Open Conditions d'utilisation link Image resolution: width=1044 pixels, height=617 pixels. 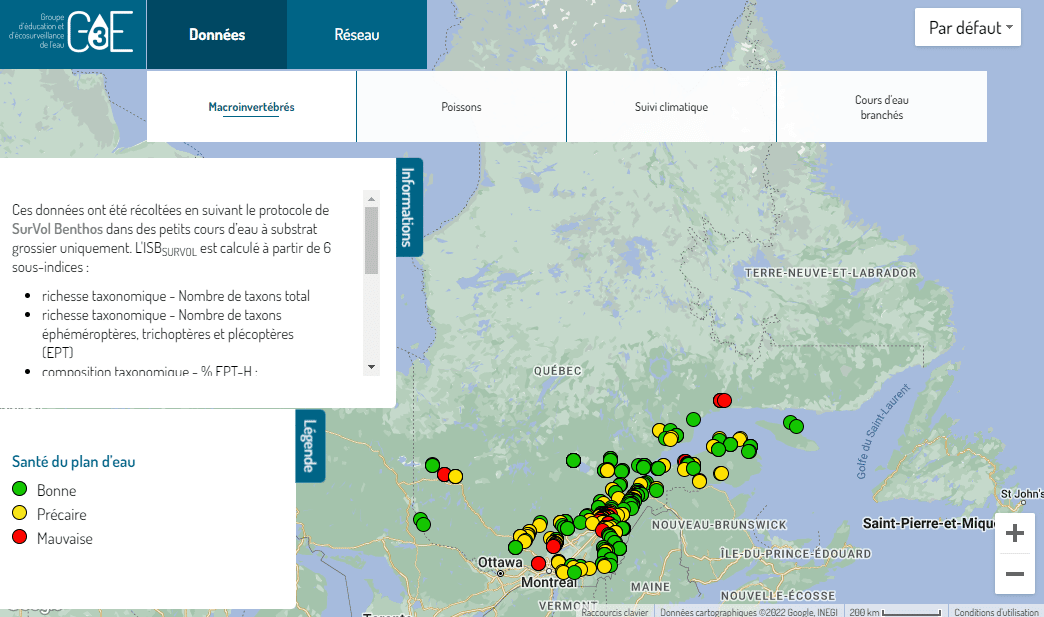(x=996, y=612)
